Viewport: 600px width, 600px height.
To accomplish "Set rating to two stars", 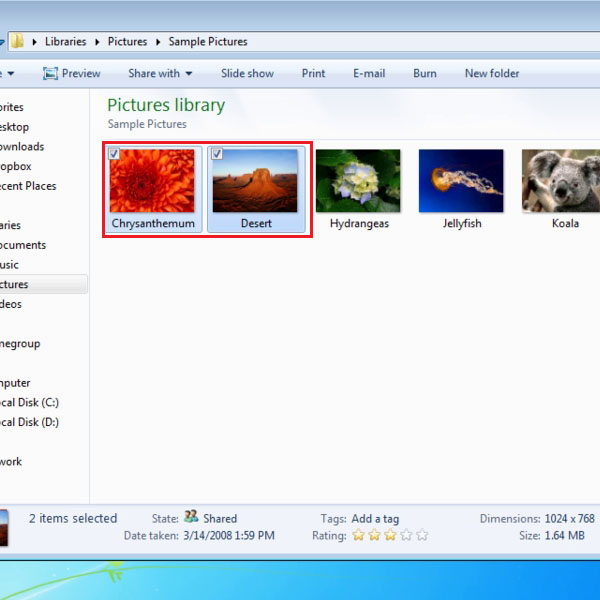I will [374, 535].
